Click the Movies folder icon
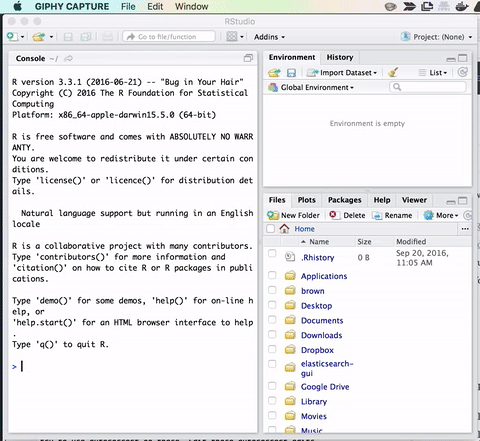 290,416
